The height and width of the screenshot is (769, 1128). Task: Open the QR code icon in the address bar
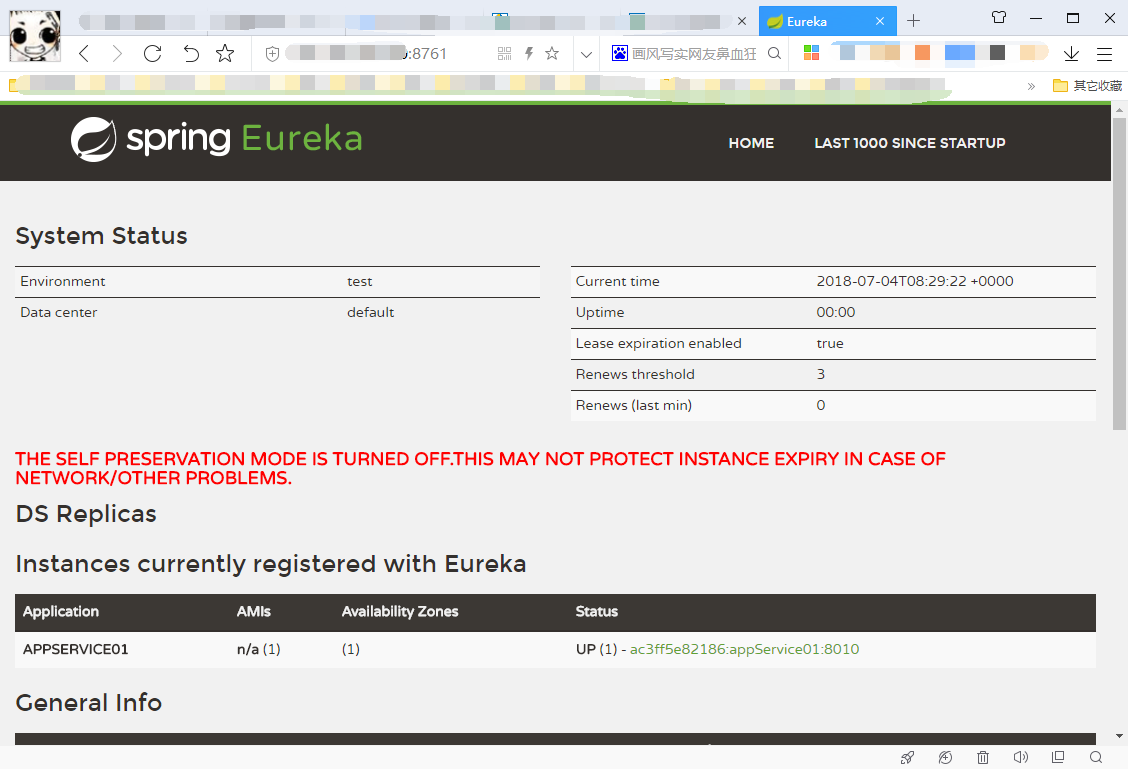(504, 53)
